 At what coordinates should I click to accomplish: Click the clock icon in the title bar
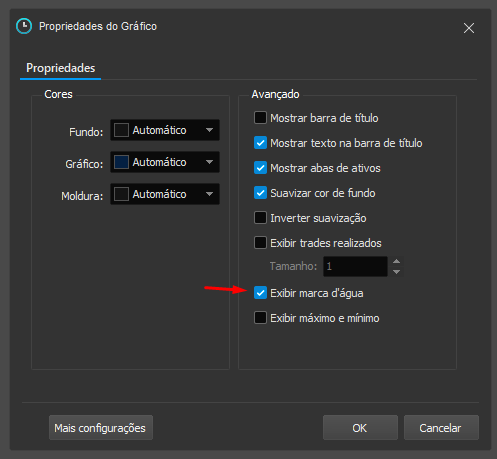tap(24, 26)
